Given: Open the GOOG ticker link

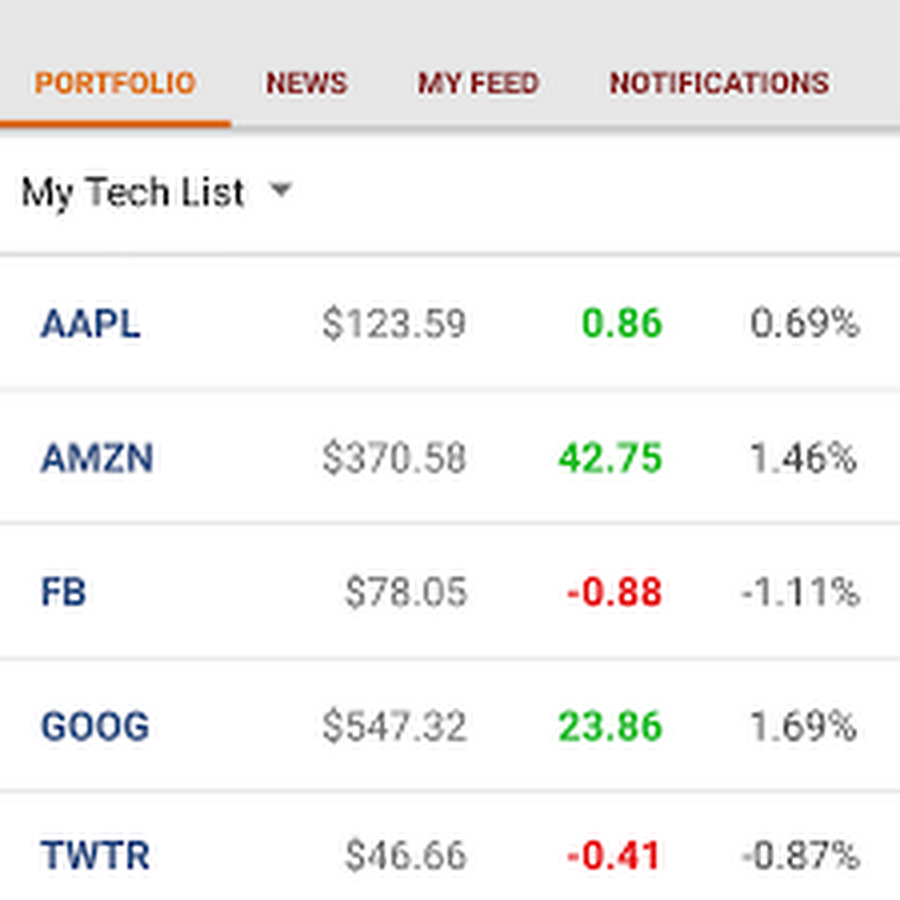Looking at the screenshot, I should pos(95,726).
